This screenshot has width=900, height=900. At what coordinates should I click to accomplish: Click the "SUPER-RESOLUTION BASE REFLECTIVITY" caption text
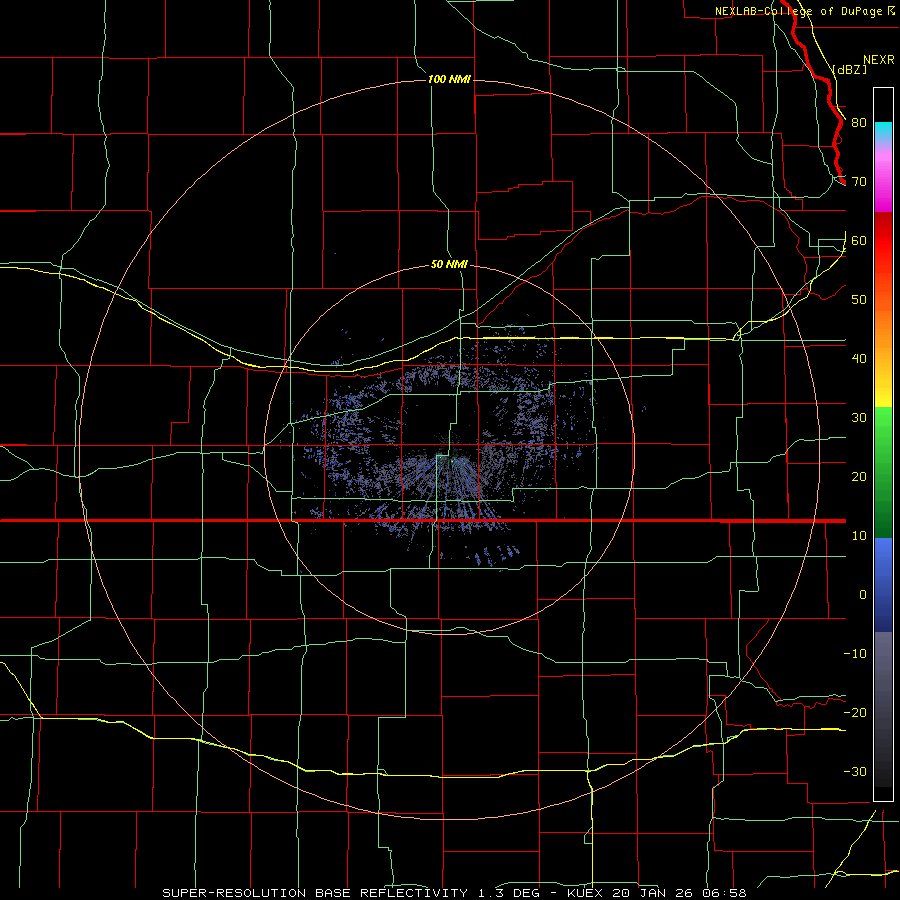point(315,893)
